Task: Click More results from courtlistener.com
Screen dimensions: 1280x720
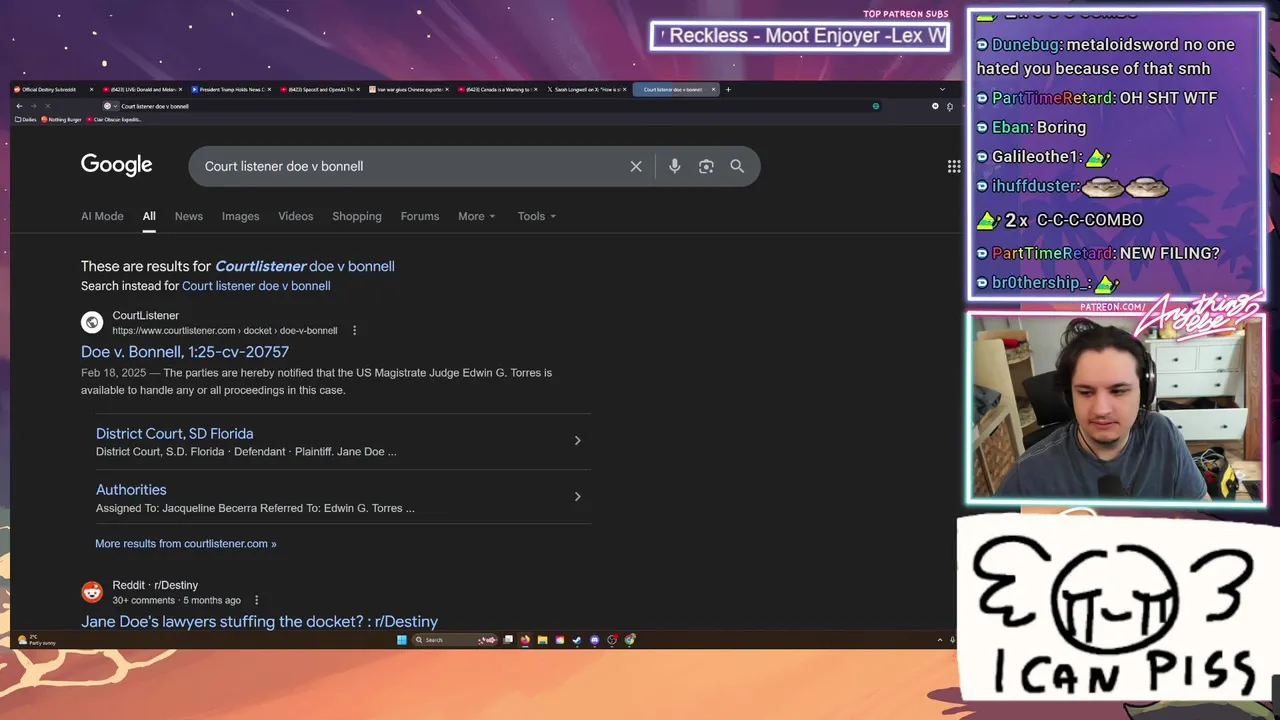Action: pyautogui.click(x=186, y=544)
